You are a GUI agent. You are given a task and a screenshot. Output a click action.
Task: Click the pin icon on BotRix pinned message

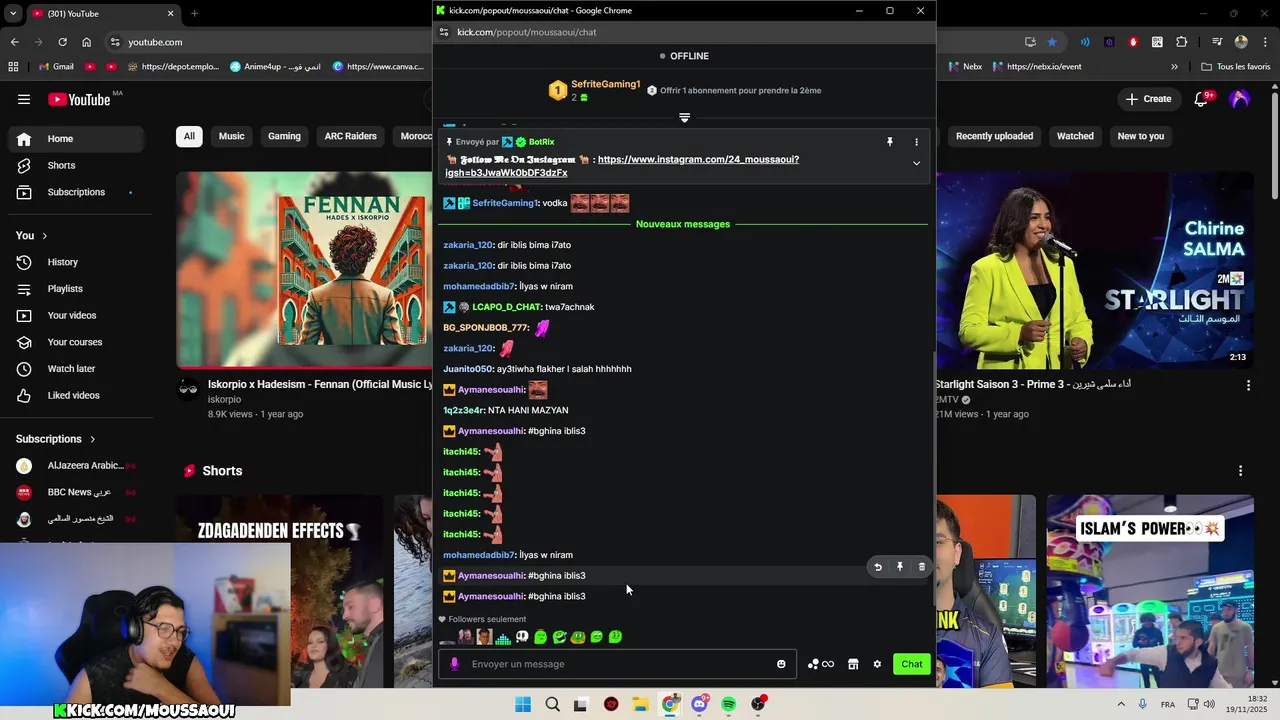[889, 142]
